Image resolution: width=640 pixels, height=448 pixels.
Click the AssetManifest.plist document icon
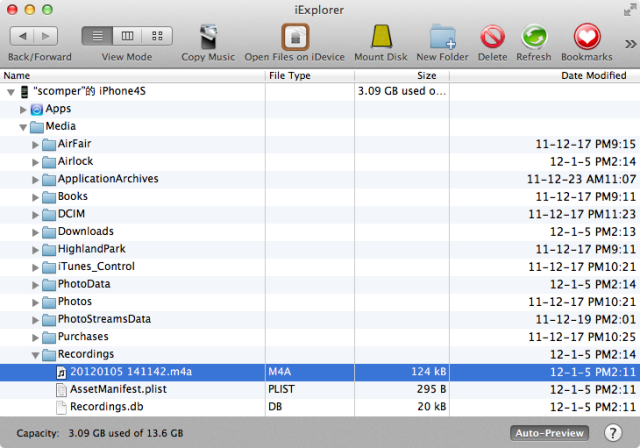61,390
